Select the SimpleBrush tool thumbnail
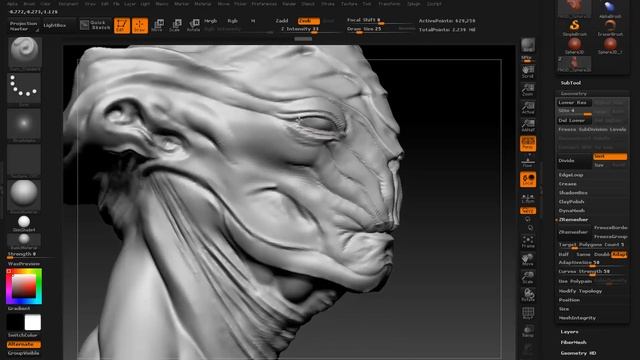The image size is (640, 360). pyautogui.click(x=575, y=27)
